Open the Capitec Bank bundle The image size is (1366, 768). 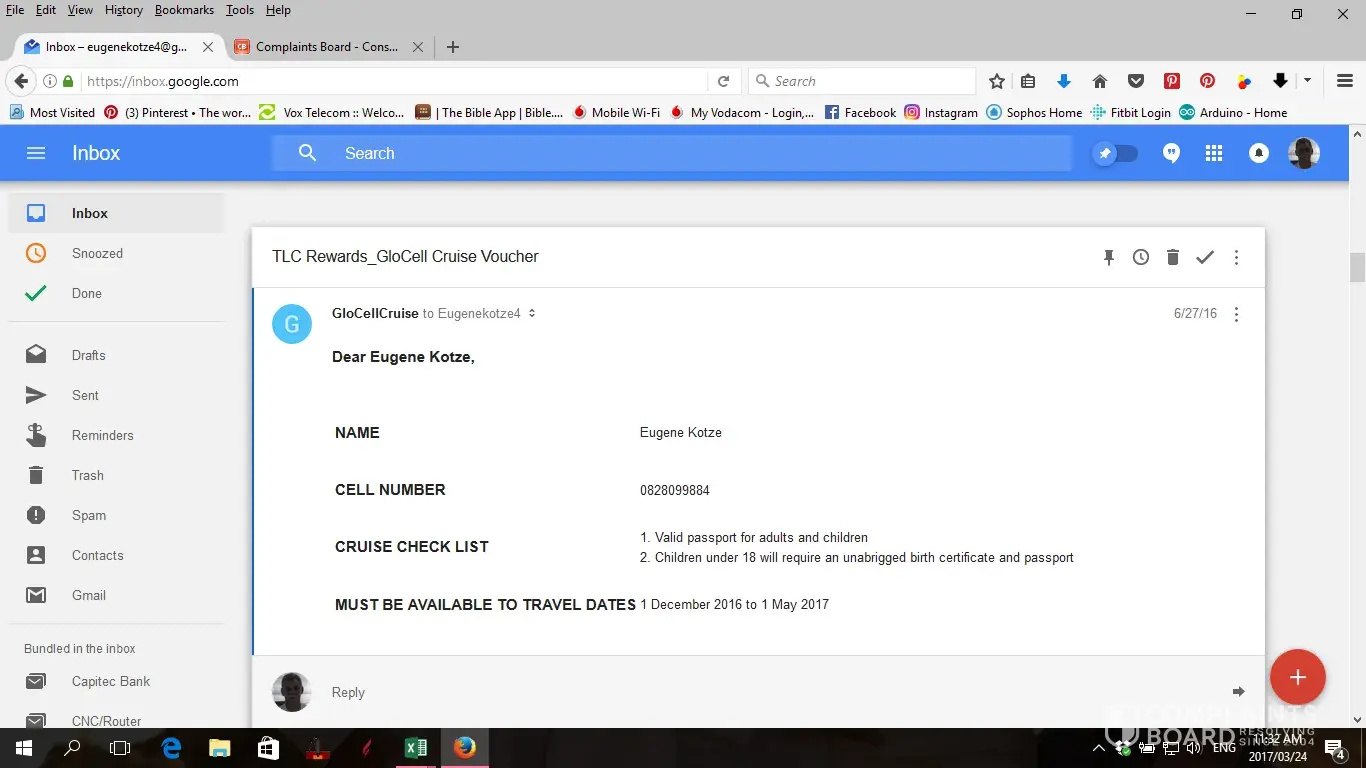pyautogui.click(x=110, y=682)
